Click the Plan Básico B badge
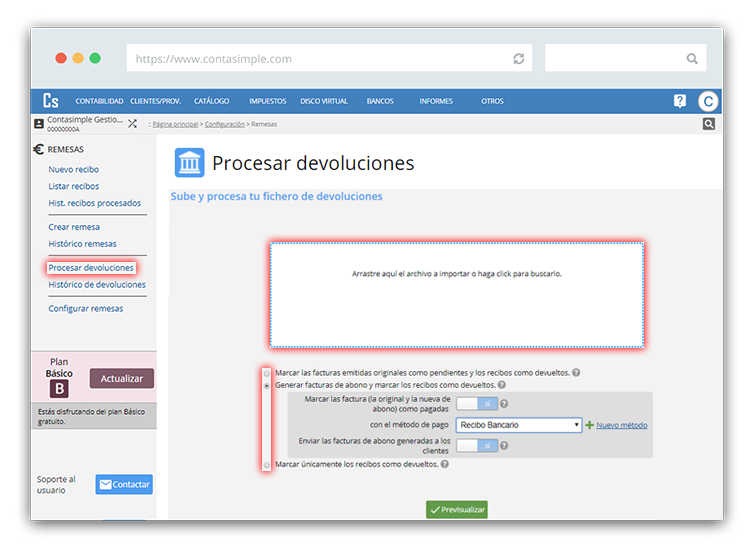 click(x=59, y=389)
